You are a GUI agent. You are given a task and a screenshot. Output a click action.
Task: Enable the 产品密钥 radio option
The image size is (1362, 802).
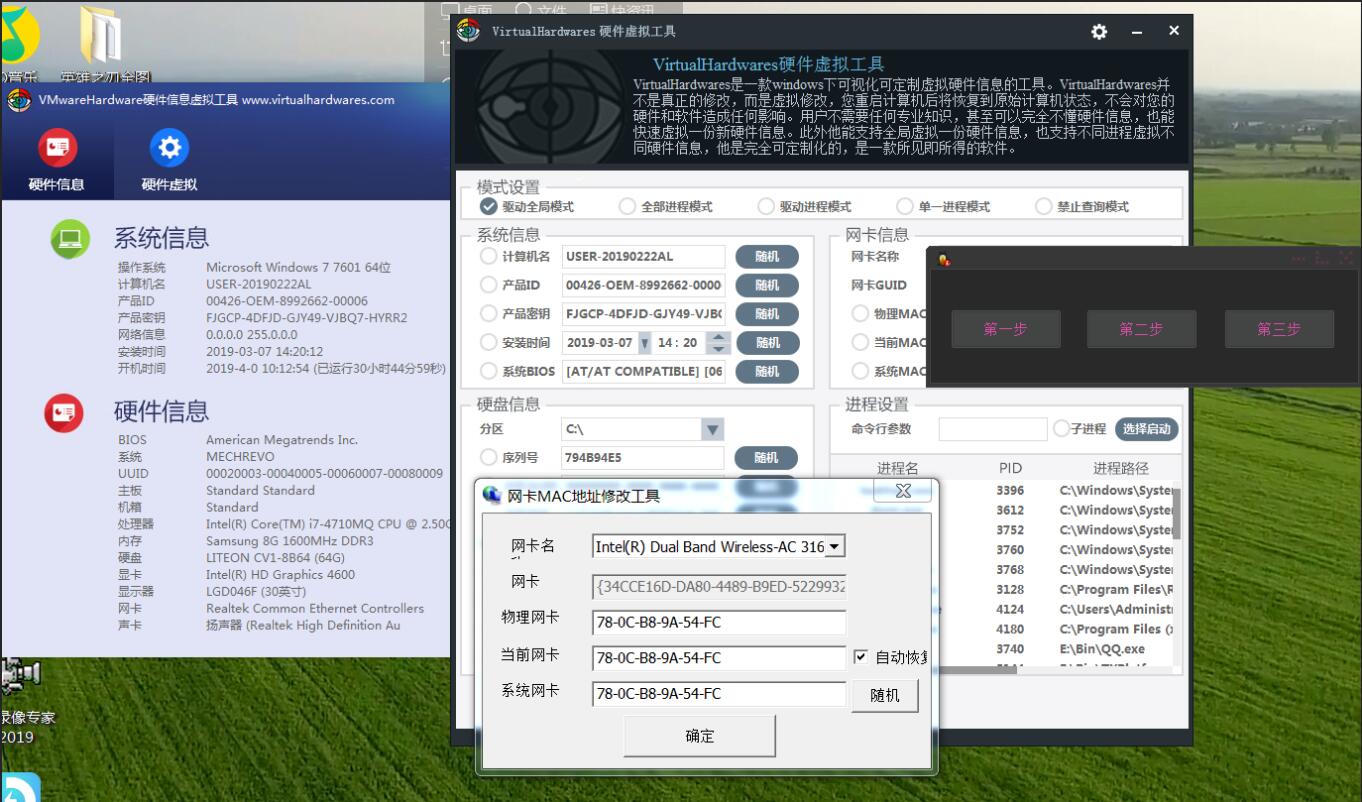point(488,313)
